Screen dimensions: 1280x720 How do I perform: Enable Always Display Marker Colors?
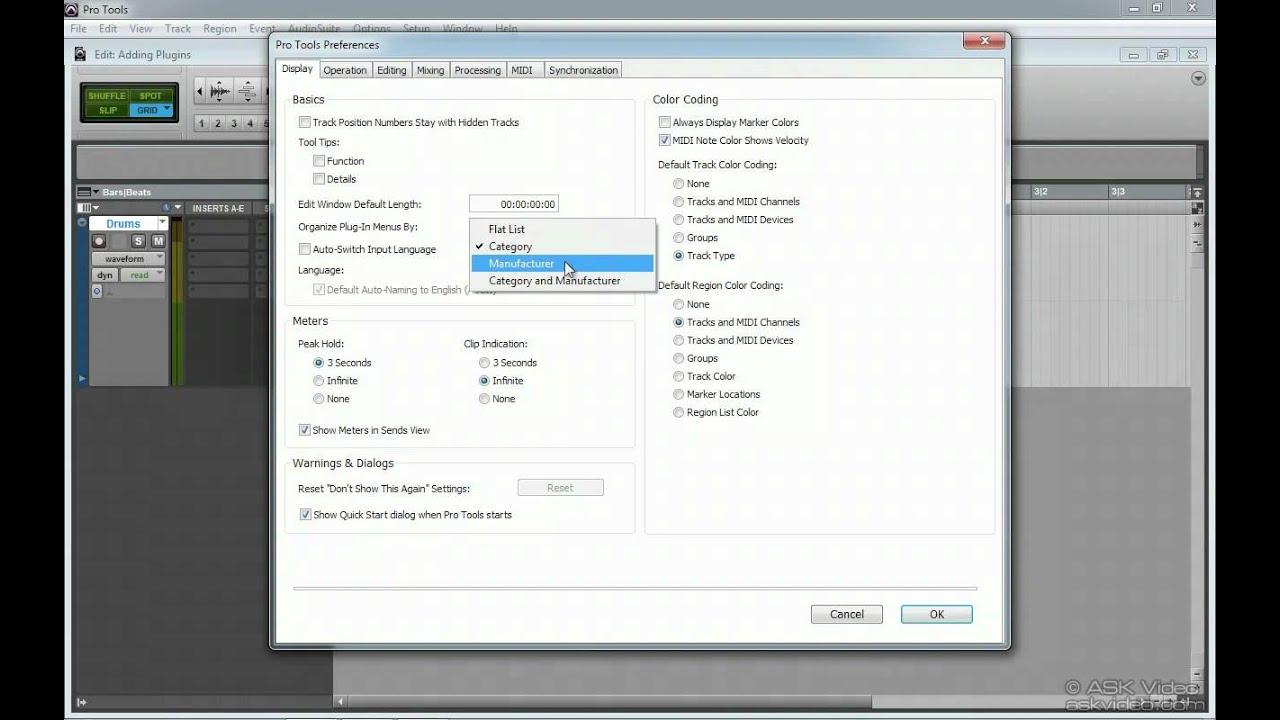[x=665, y=122]
